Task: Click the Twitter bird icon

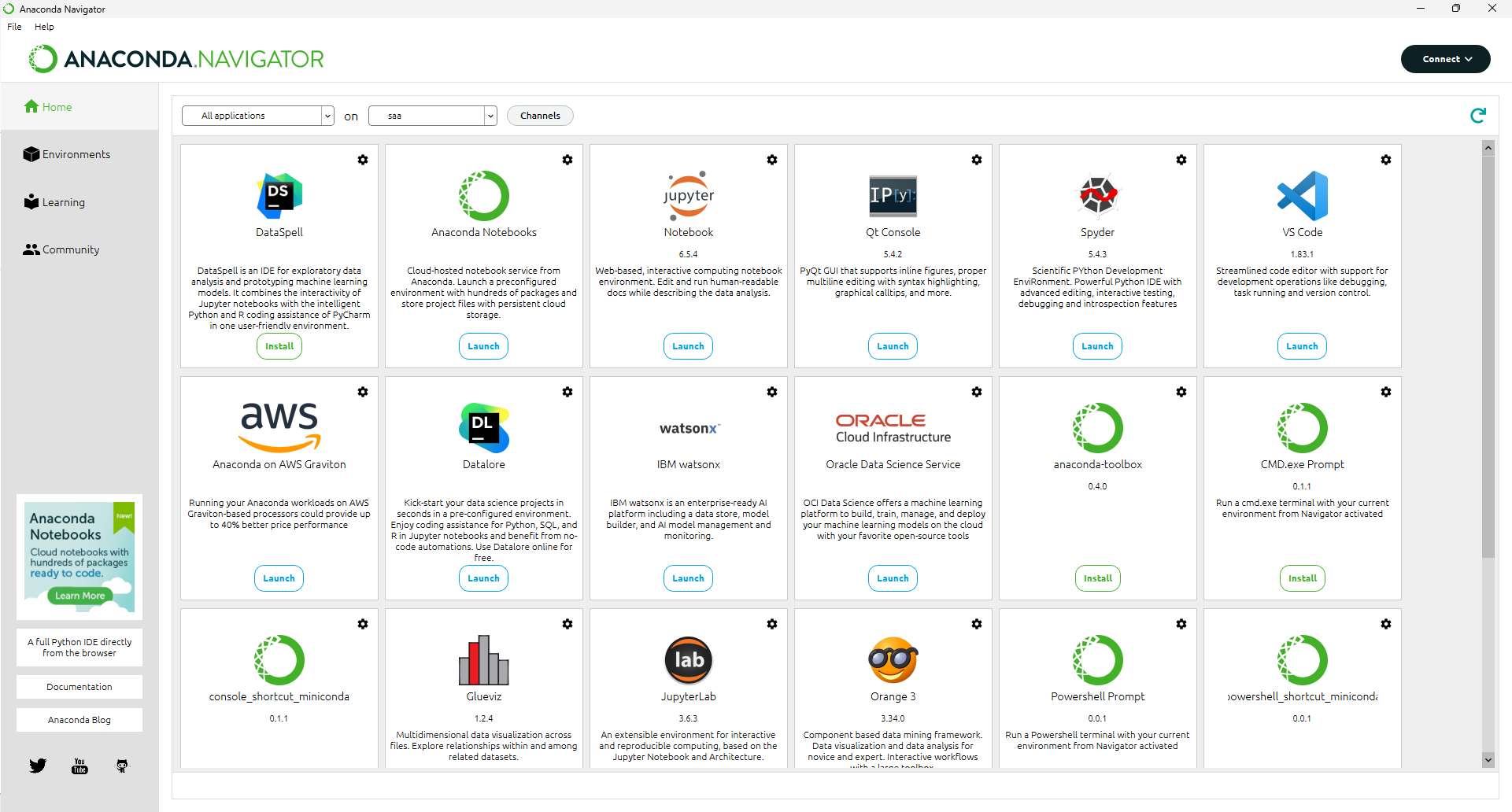Action: [38, 766]
